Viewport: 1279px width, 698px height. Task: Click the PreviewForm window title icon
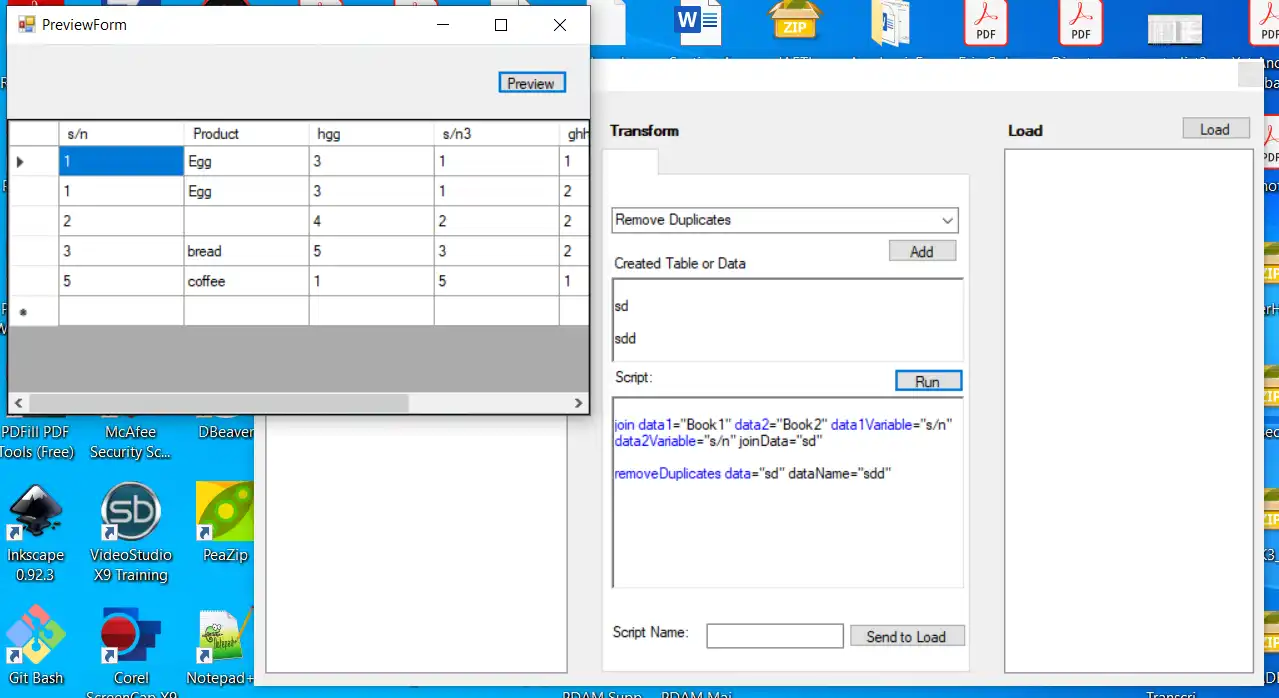pyautogui.click(x=26, y=25)
